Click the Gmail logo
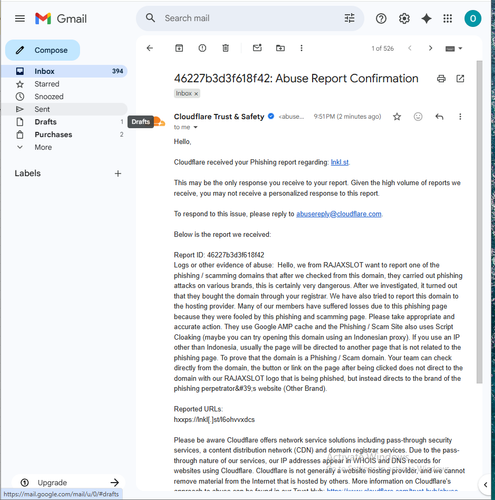Viewport: 495px width, 500px height. (61, 18)
